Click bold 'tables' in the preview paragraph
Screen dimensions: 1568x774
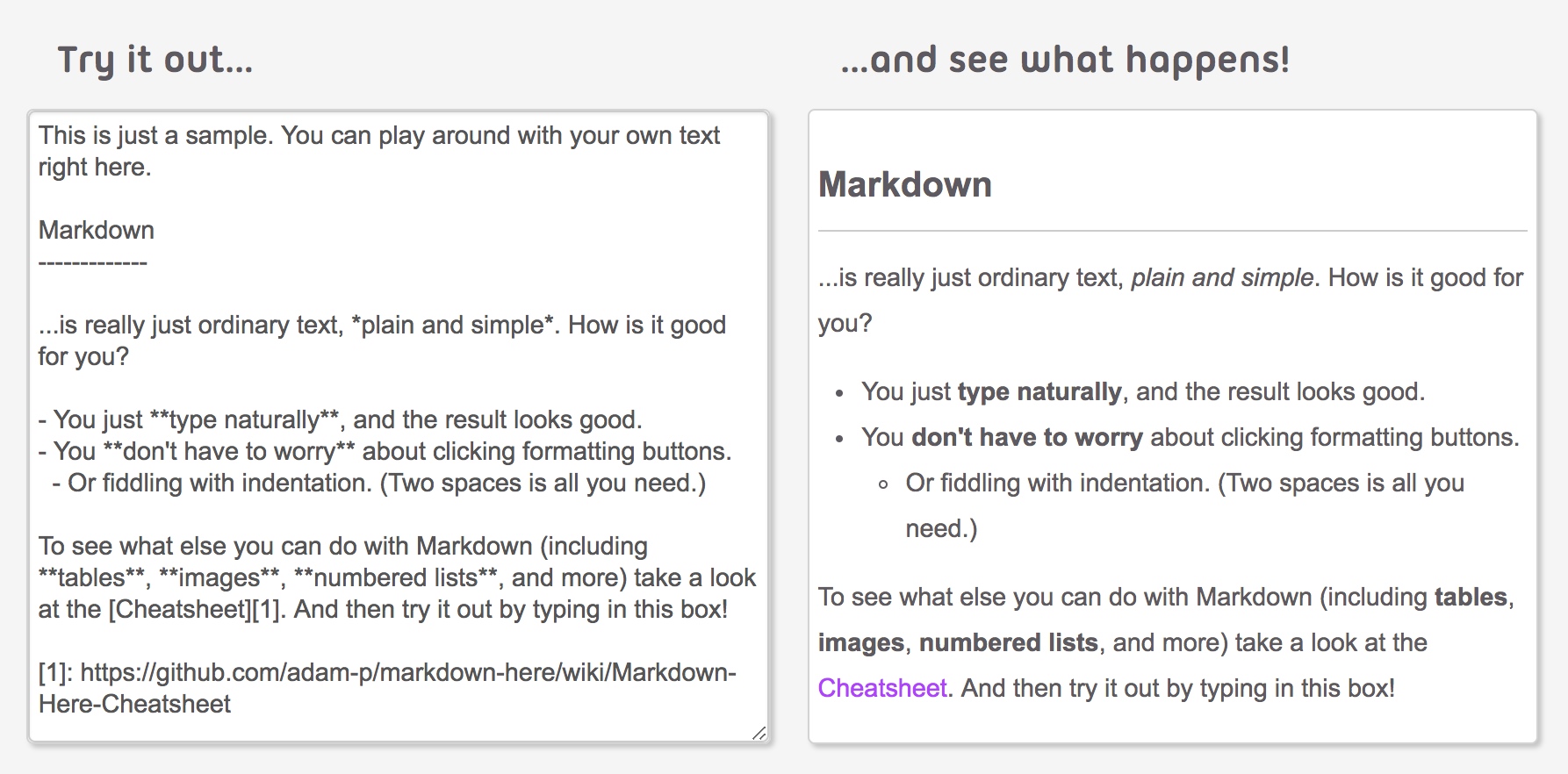click(x=1471, y=598)
